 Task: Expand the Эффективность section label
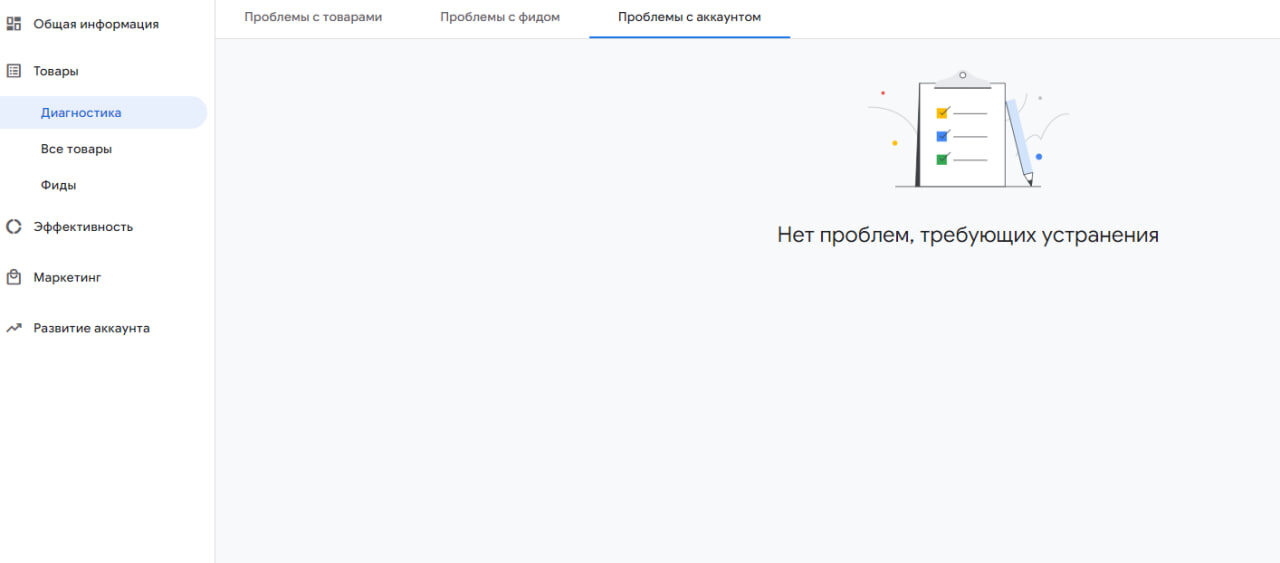83,227
